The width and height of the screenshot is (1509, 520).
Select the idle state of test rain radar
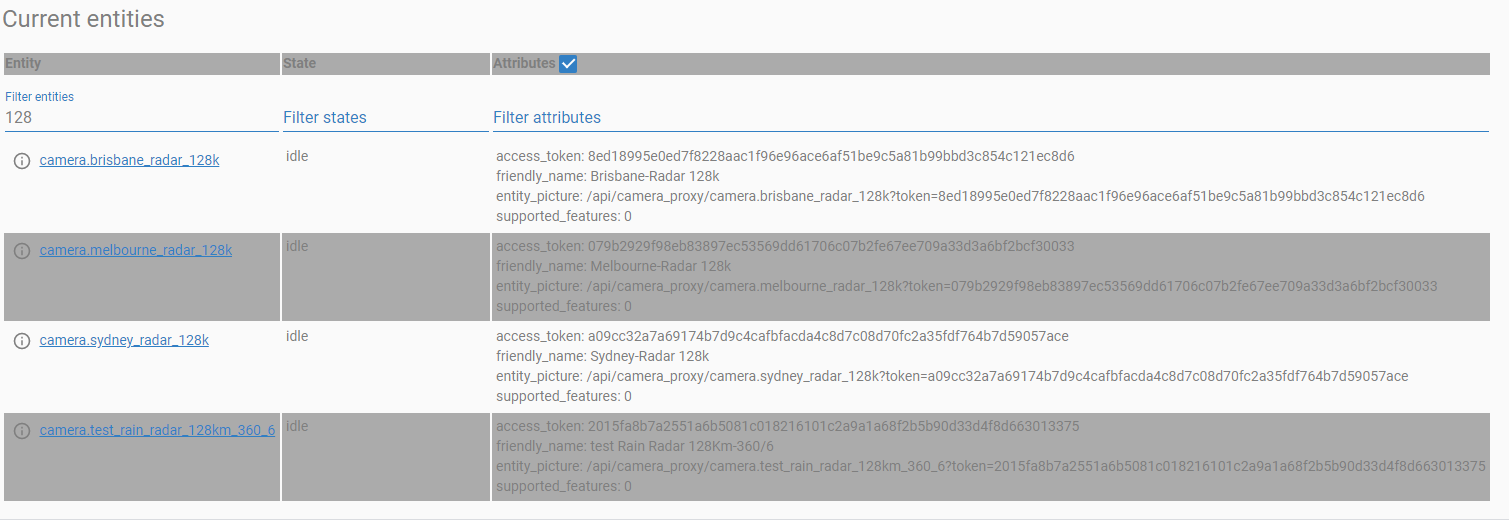click(297, 426)
